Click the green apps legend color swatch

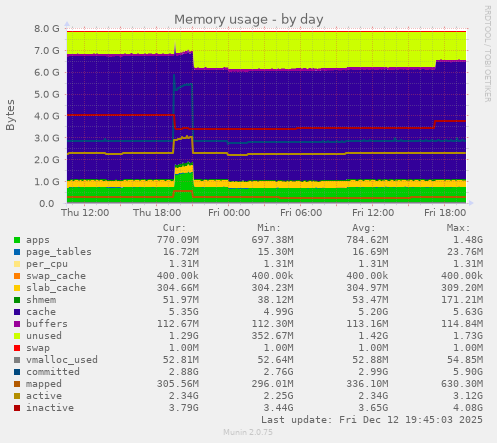17,240
